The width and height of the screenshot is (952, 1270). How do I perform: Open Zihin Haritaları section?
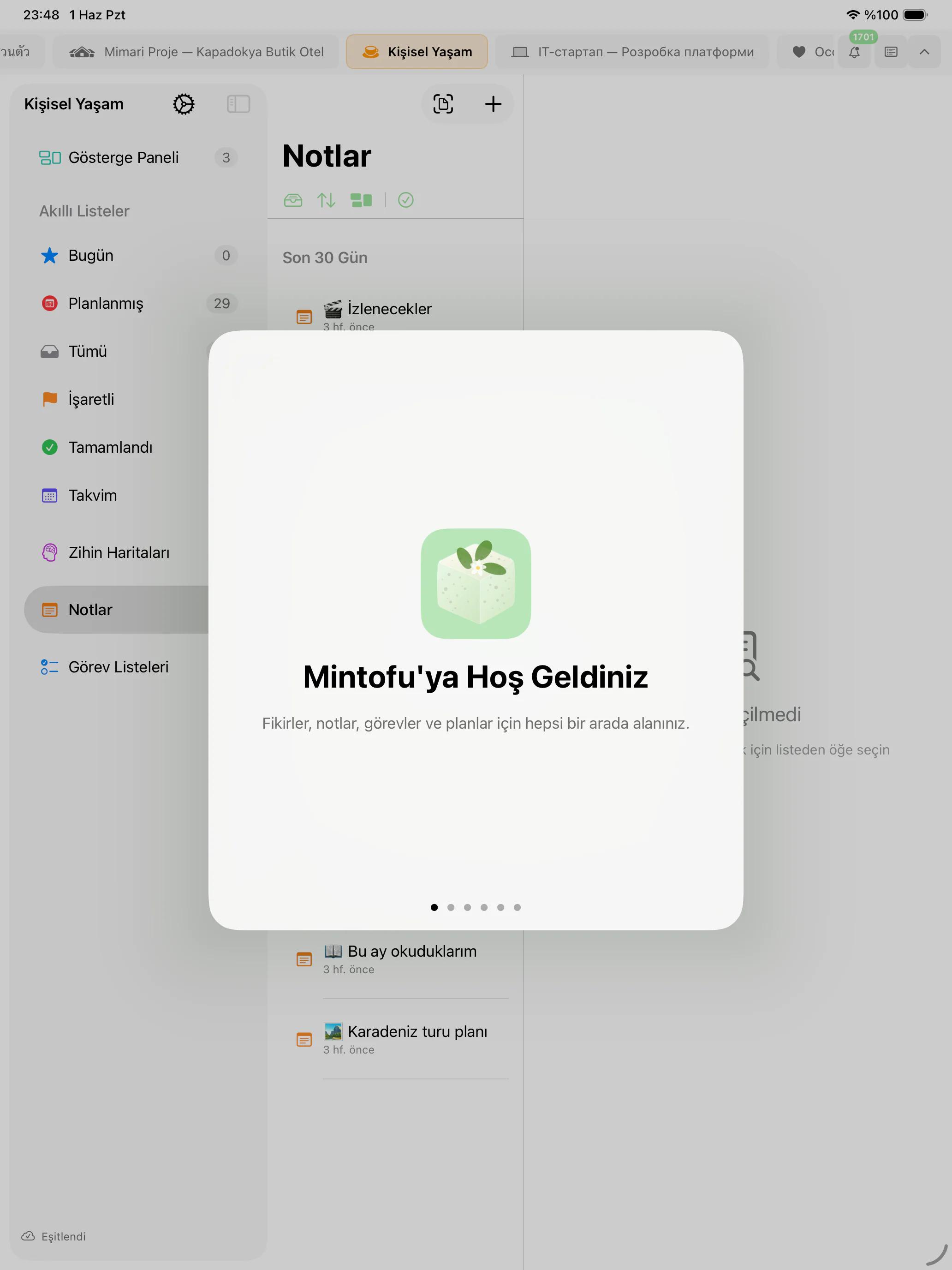tap(117, 552)
